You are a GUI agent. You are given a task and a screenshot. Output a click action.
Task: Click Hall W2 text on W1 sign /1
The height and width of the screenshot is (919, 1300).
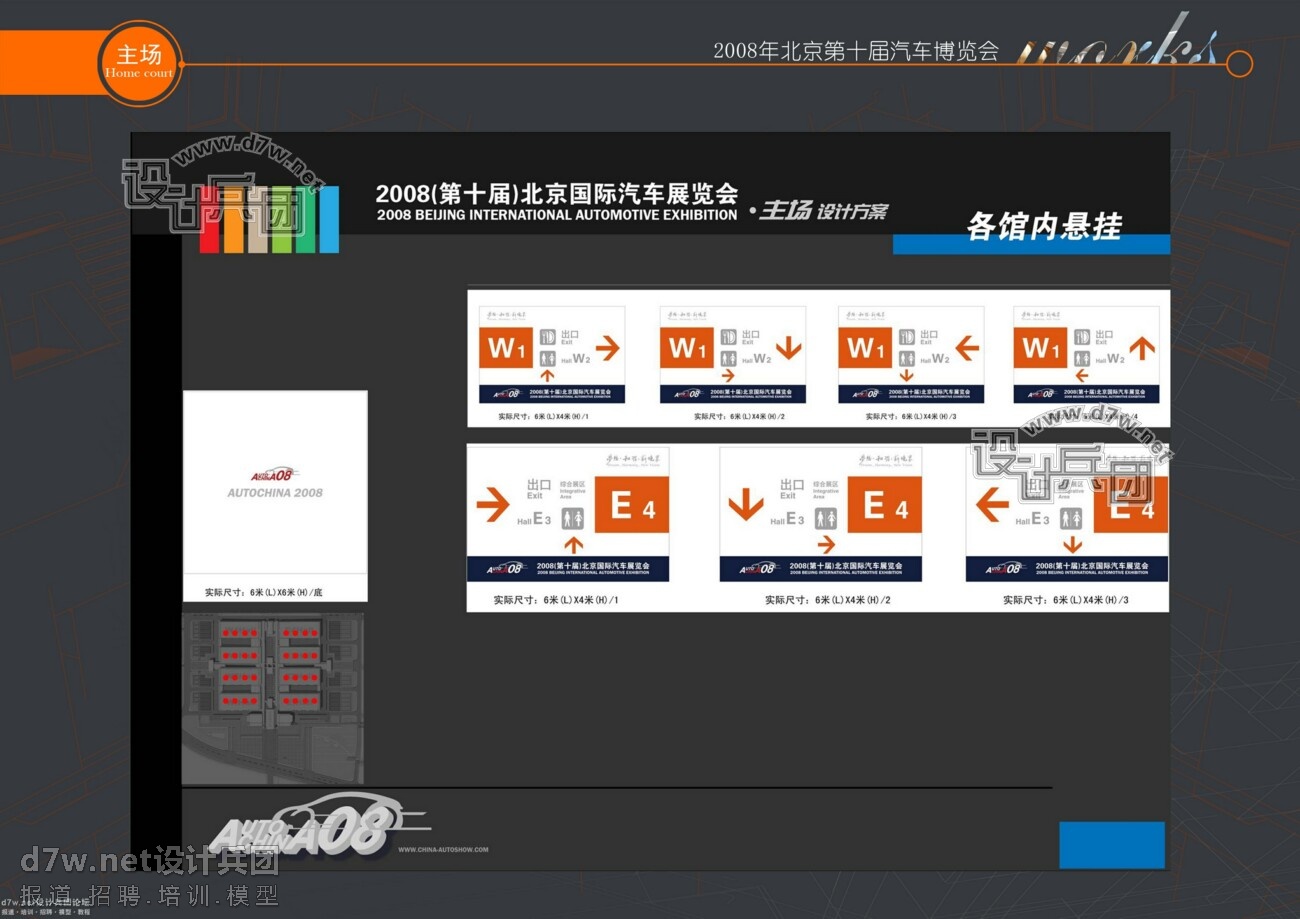pos(576,358)
